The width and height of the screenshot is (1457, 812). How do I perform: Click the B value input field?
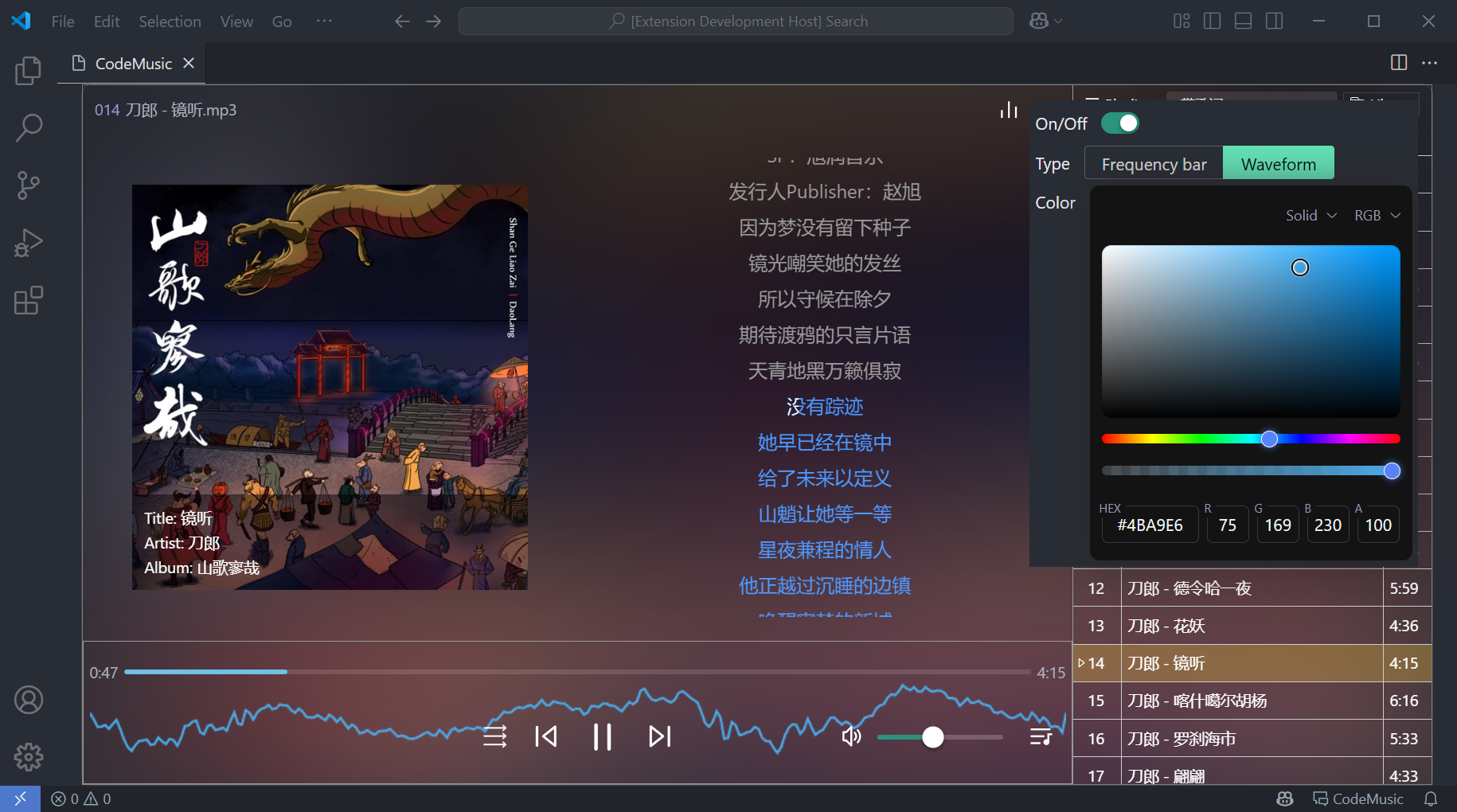(x=1328, y=525)
